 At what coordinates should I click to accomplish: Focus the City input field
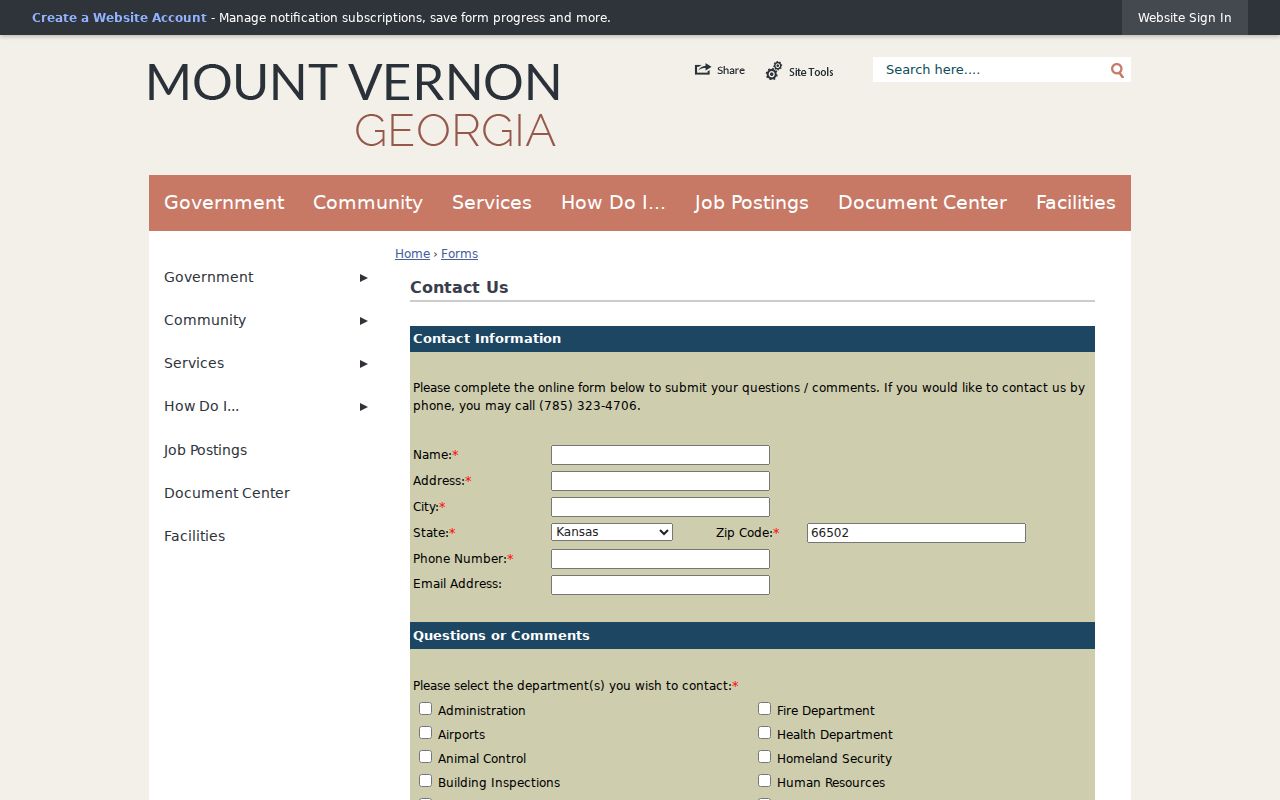(660, 507)
